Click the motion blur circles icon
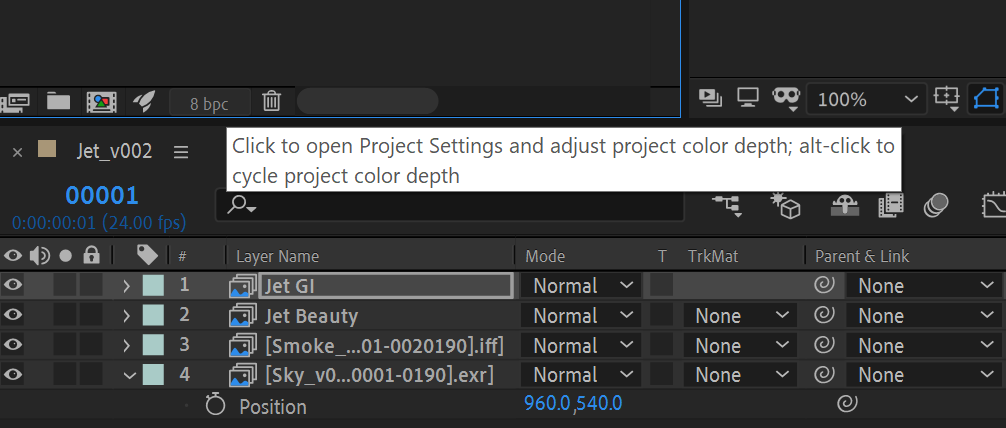The image size is (1006, 428). pos(936,205)
